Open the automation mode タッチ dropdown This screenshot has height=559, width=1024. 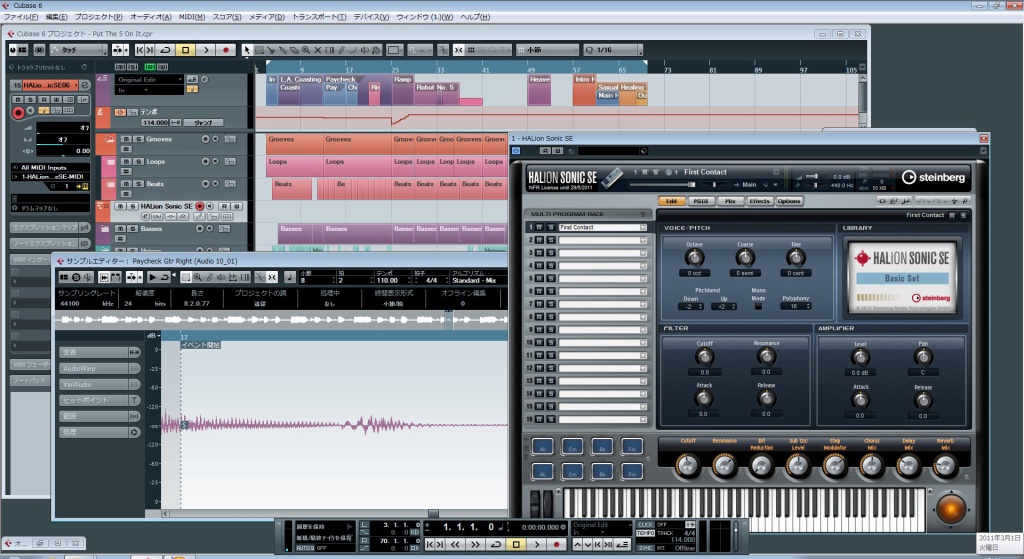click(x=78, y=50)
